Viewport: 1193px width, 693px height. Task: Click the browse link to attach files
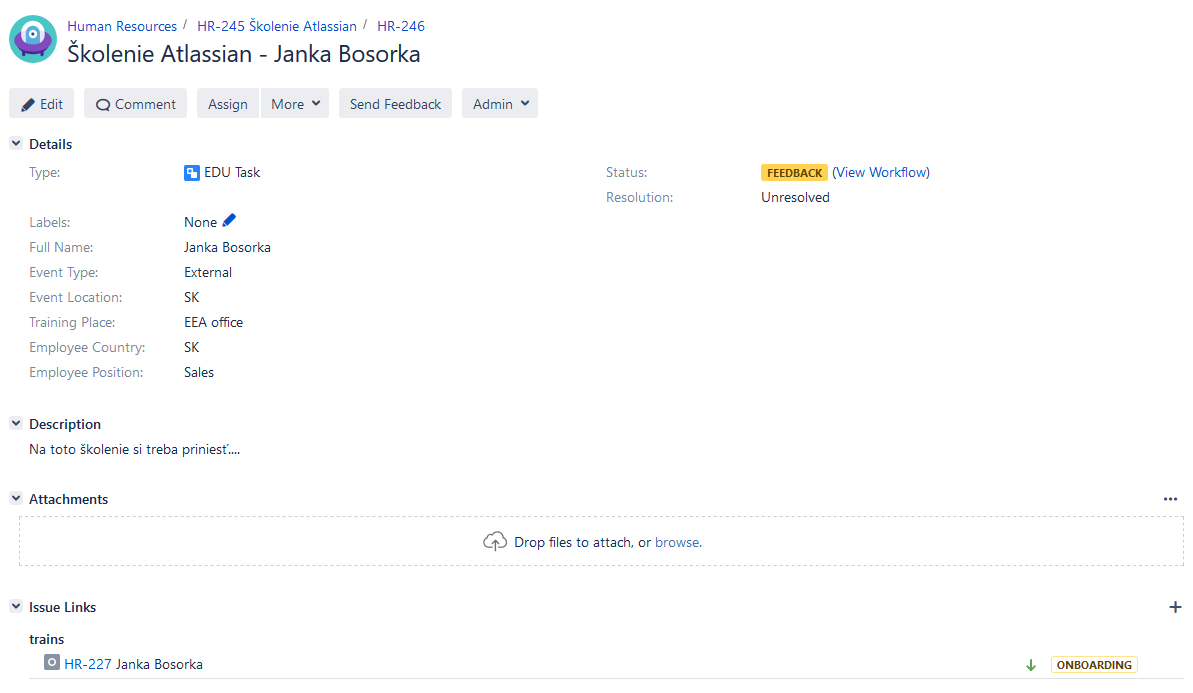[x=677, y=542]
